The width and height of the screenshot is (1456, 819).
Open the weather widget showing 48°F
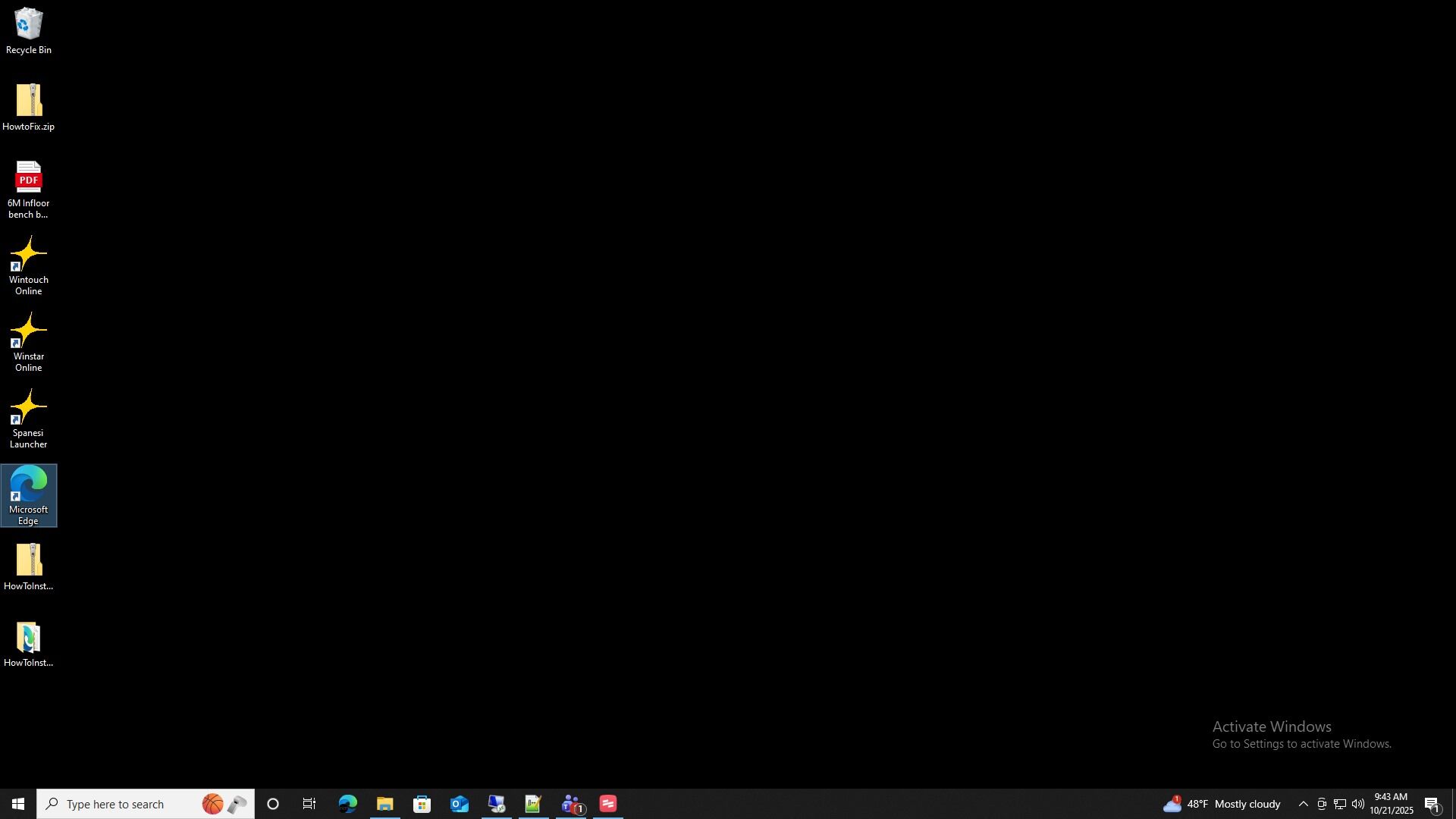(x=1221, y=804)
